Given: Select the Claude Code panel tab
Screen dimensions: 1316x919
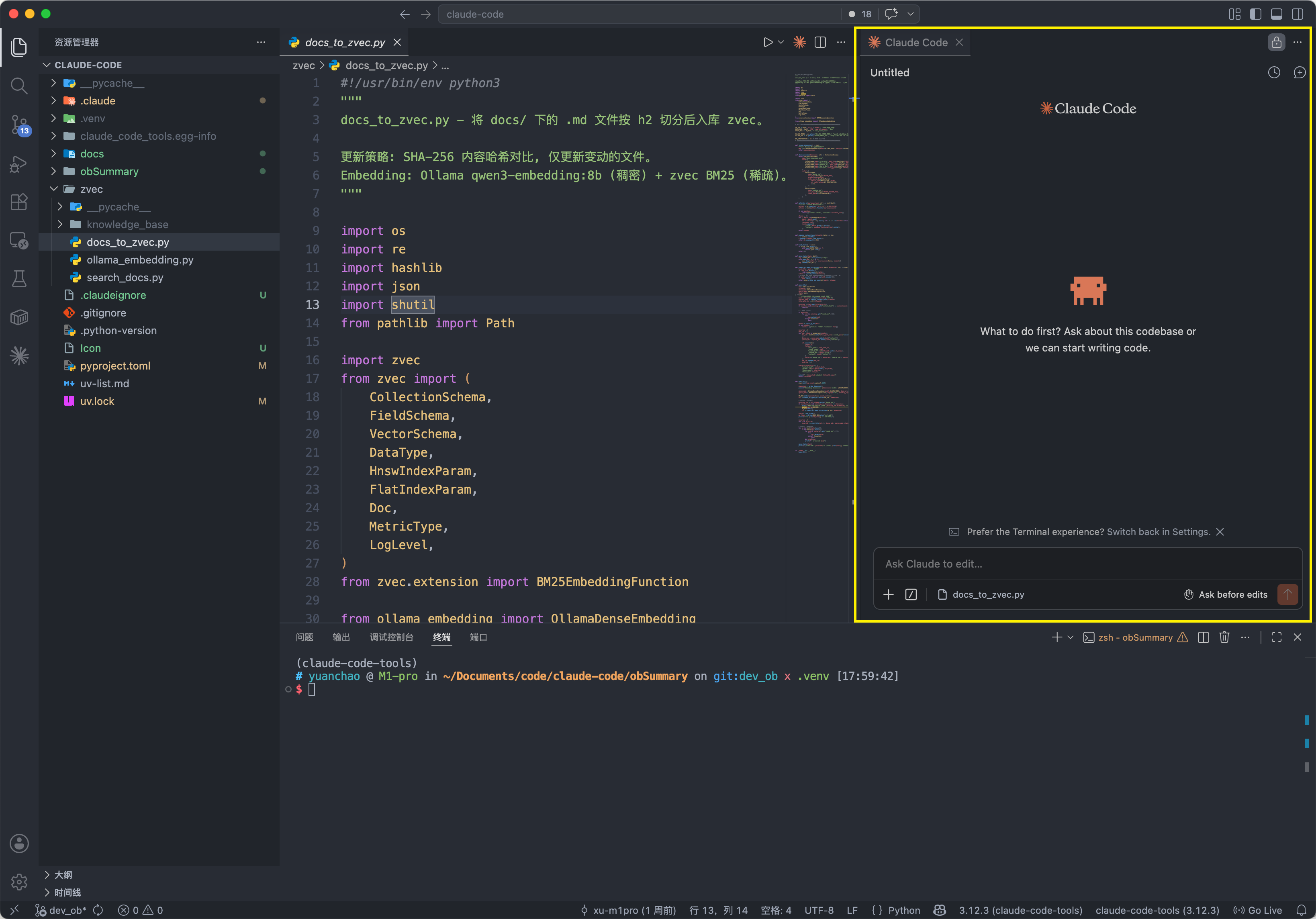Looking at the screenshot, I should (x=916, y=43).
